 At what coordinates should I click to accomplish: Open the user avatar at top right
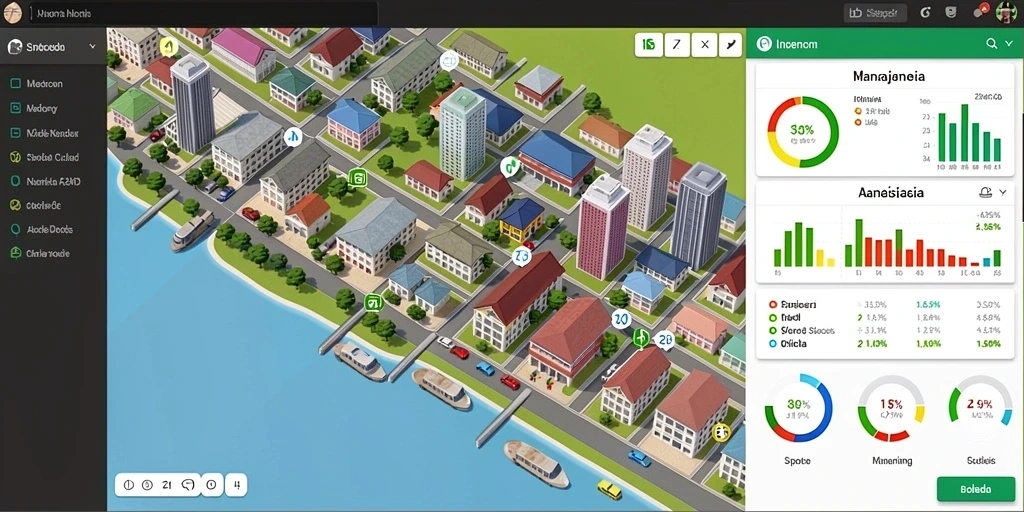[1006, 12]
